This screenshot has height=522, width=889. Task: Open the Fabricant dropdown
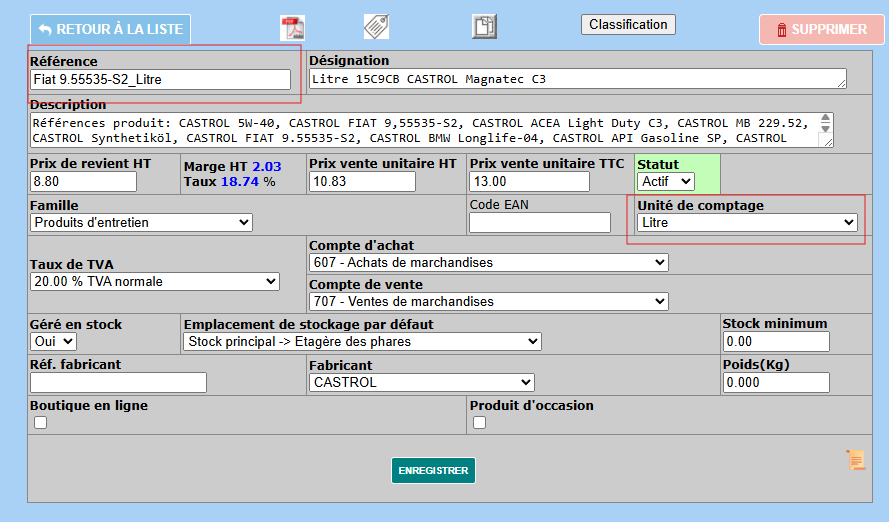coord(421,382)
